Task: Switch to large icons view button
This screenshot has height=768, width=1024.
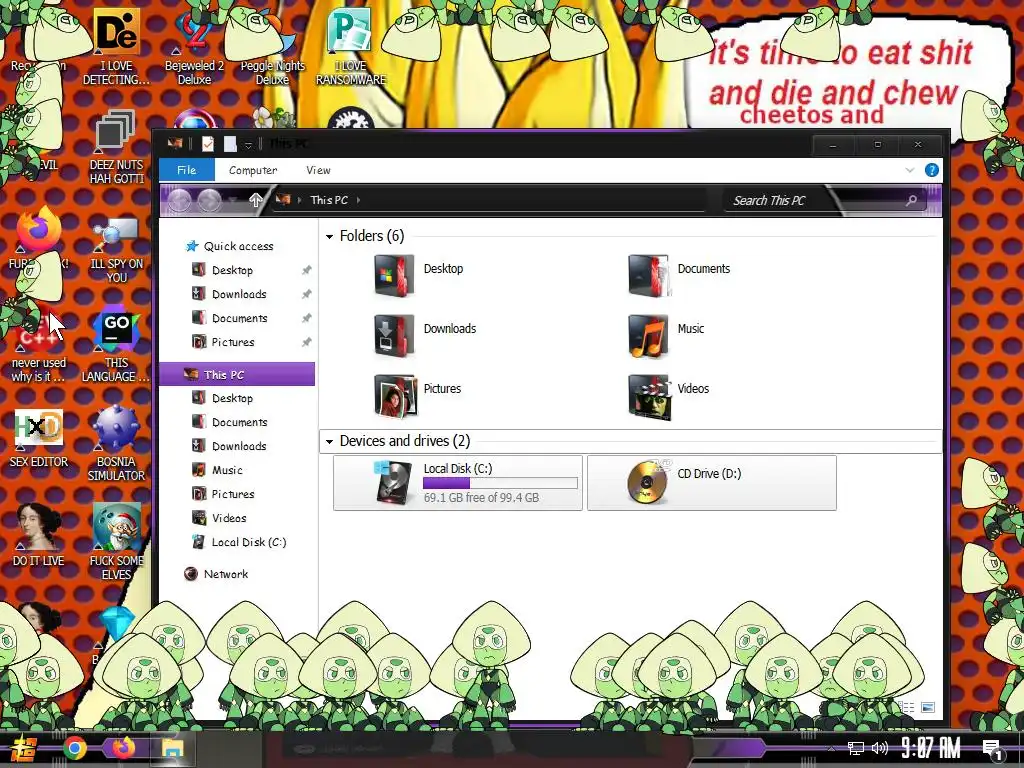Action: 927,707
